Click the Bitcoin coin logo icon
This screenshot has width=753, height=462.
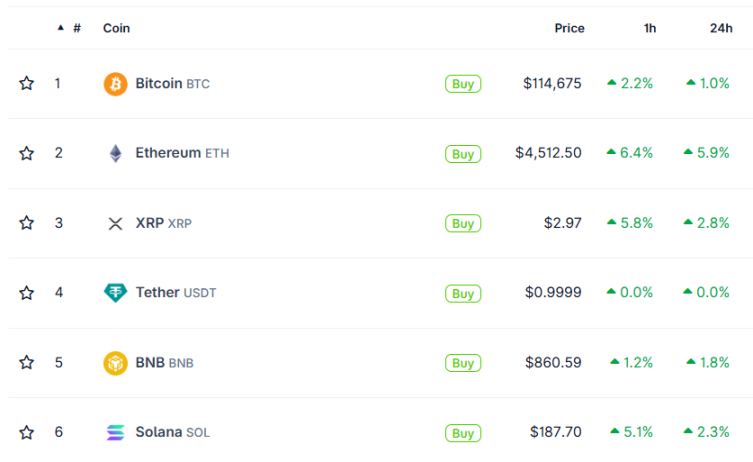coord(115,84)
